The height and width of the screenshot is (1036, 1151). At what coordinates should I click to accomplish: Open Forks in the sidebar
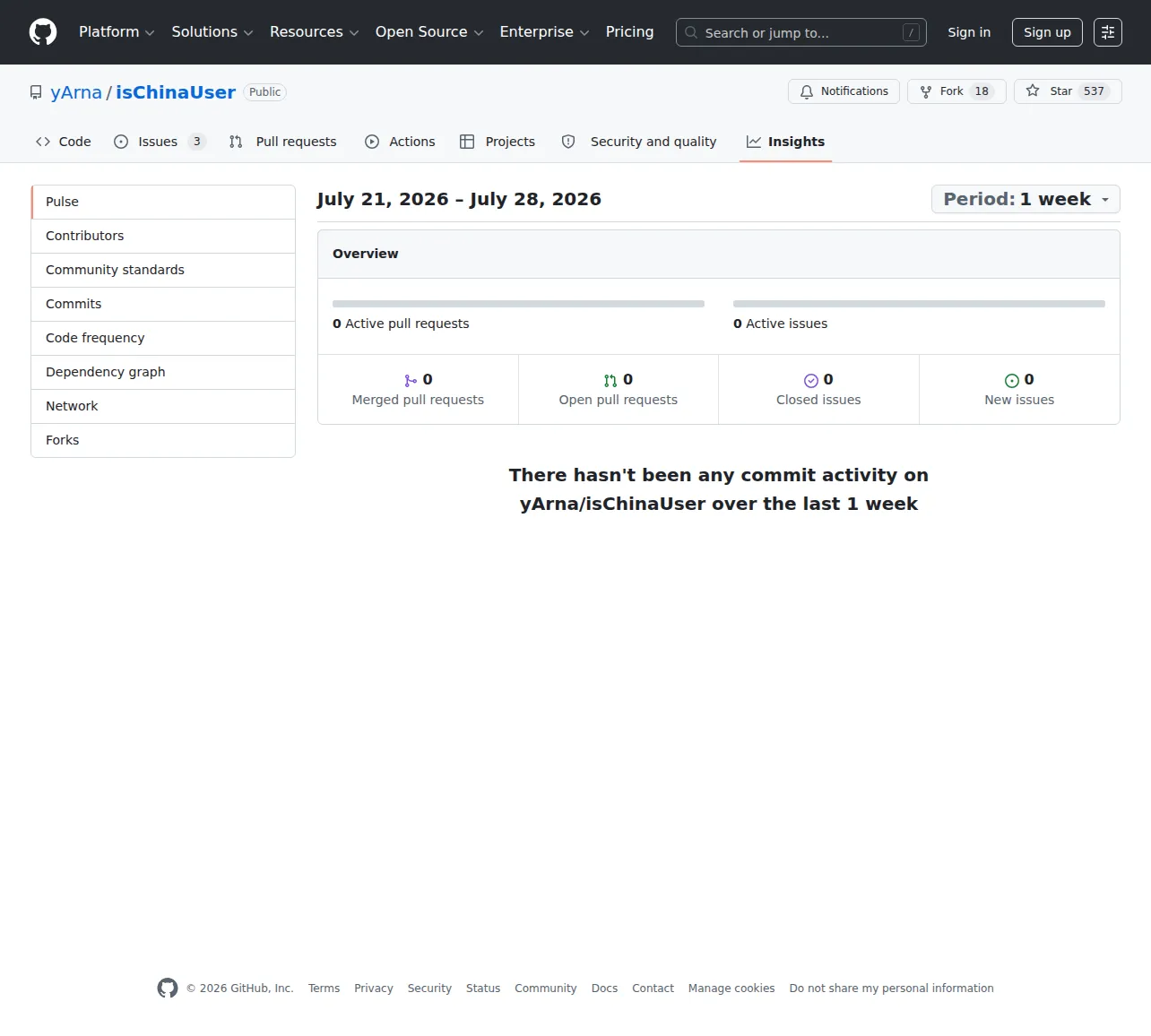click(x=163, y=440)
